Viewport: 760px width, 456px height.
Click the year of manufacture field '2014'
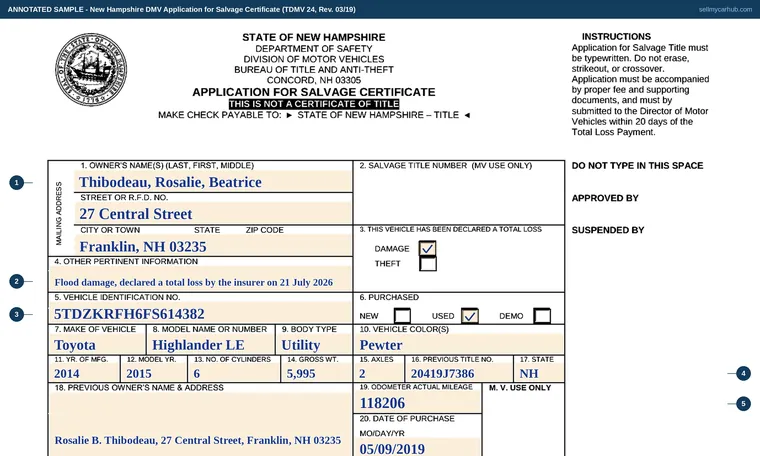pyautogui.click(x=84, y=373)
